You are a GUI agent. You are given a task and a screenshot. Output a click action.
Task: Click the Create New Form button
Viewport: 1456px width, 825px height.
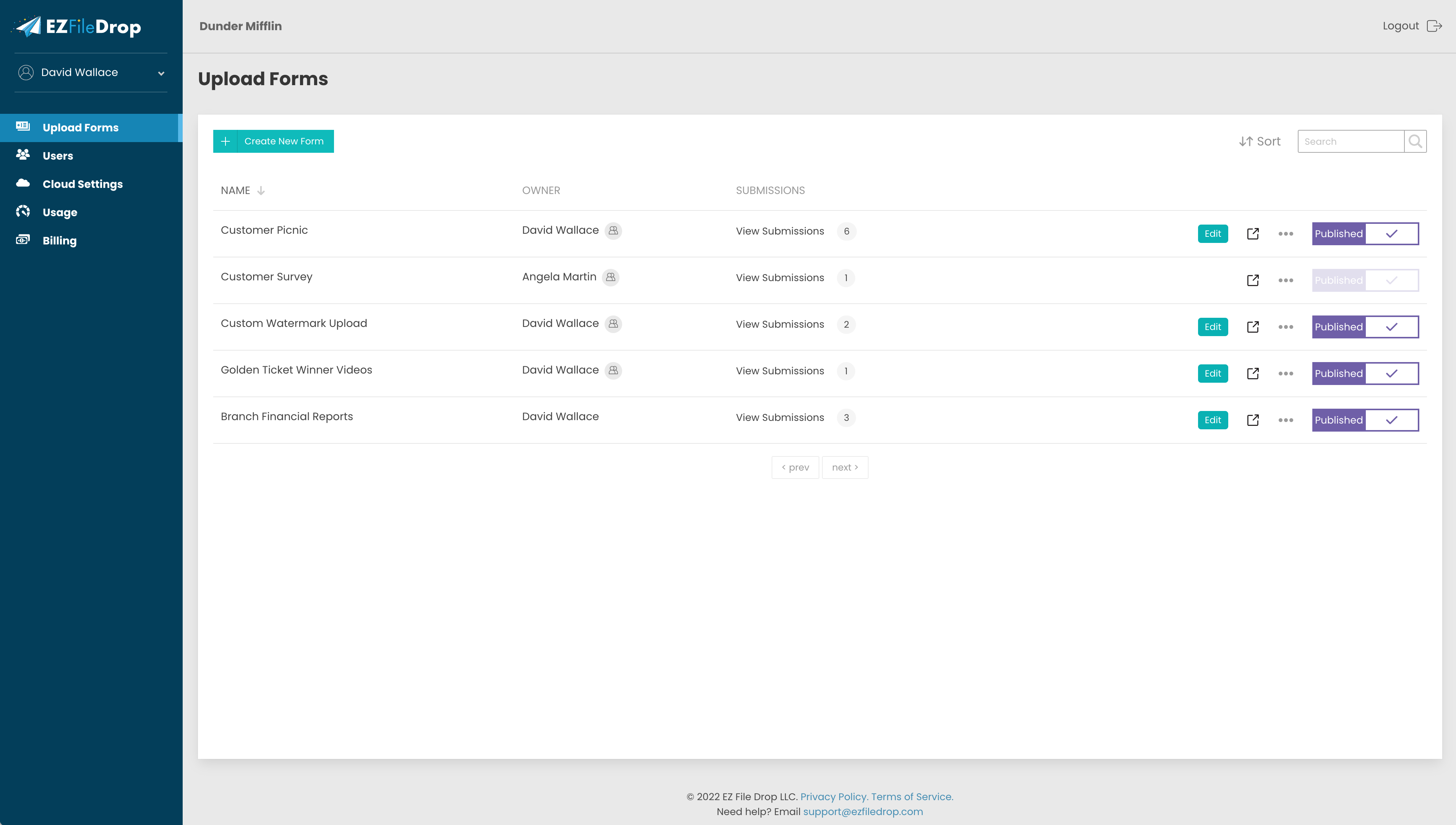pos(273,141)
